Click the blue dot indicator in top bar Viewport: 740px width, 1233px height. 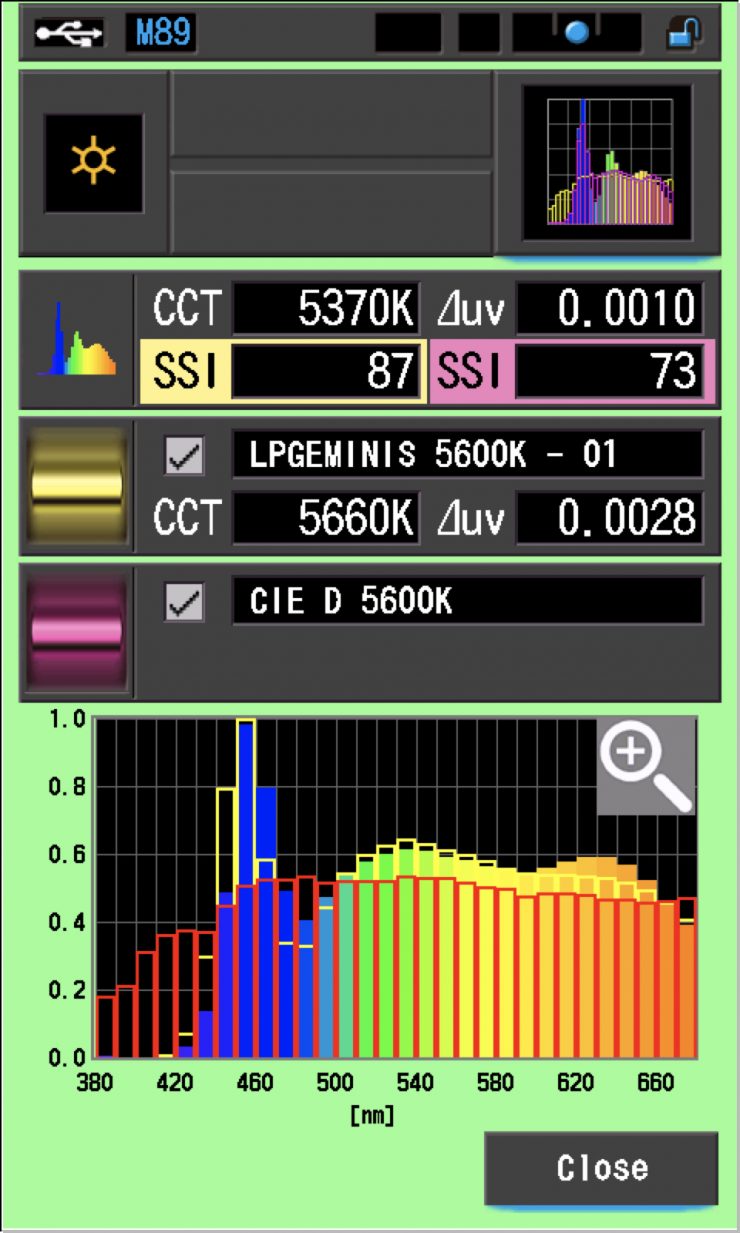(x=577, y=34)
